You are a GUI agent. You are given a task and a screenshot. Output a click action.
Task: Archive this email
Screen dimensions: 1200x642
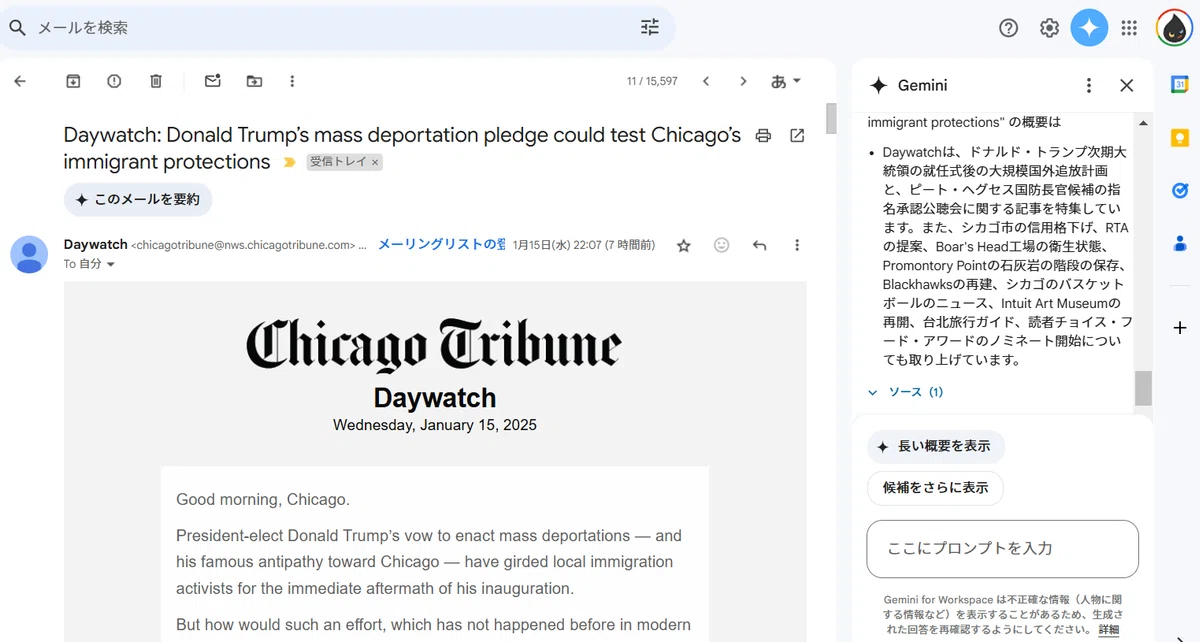(x=73, y=81)
